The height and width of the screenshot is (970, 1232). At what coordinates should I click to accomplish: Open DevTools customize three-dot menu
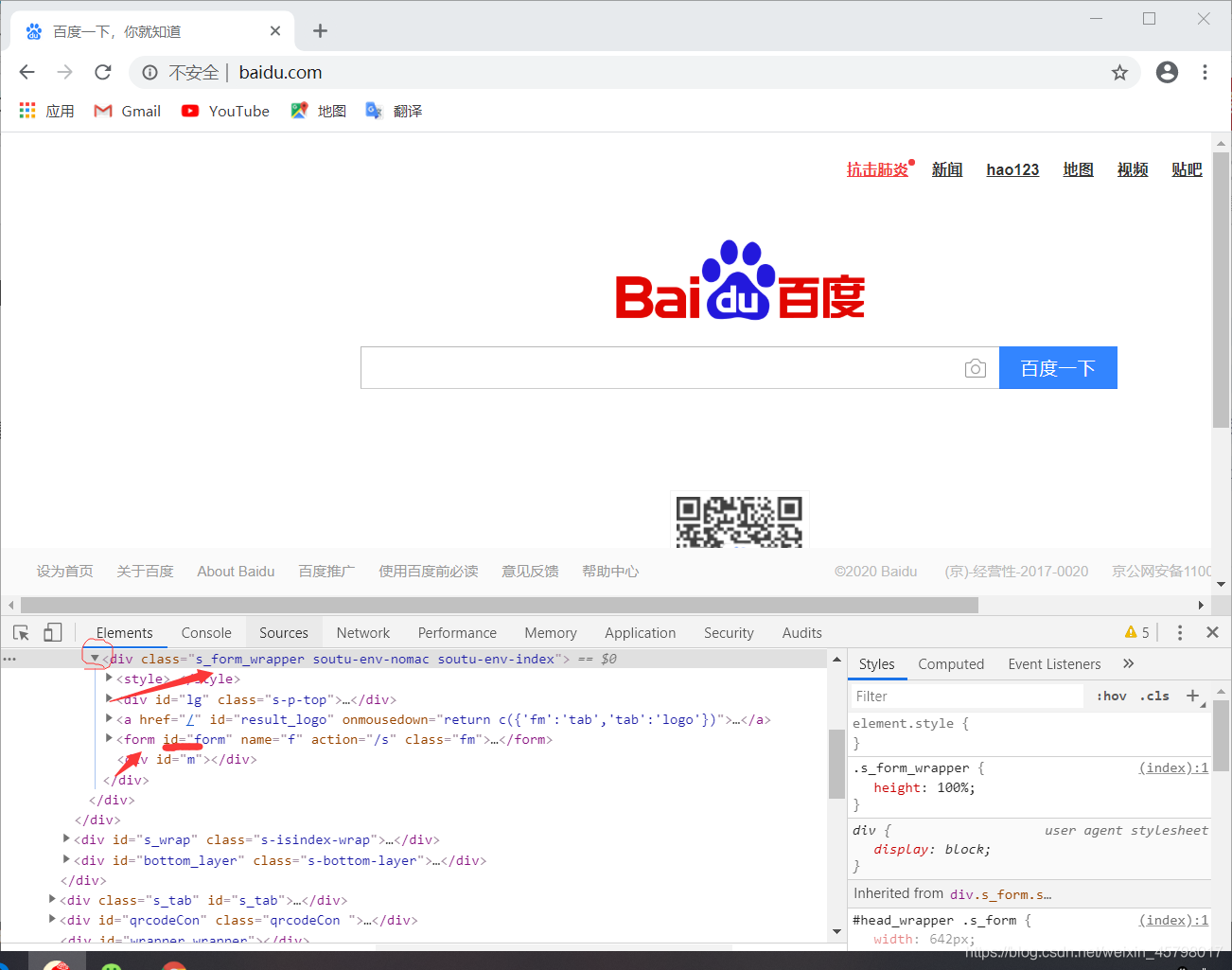(1180, 632)
